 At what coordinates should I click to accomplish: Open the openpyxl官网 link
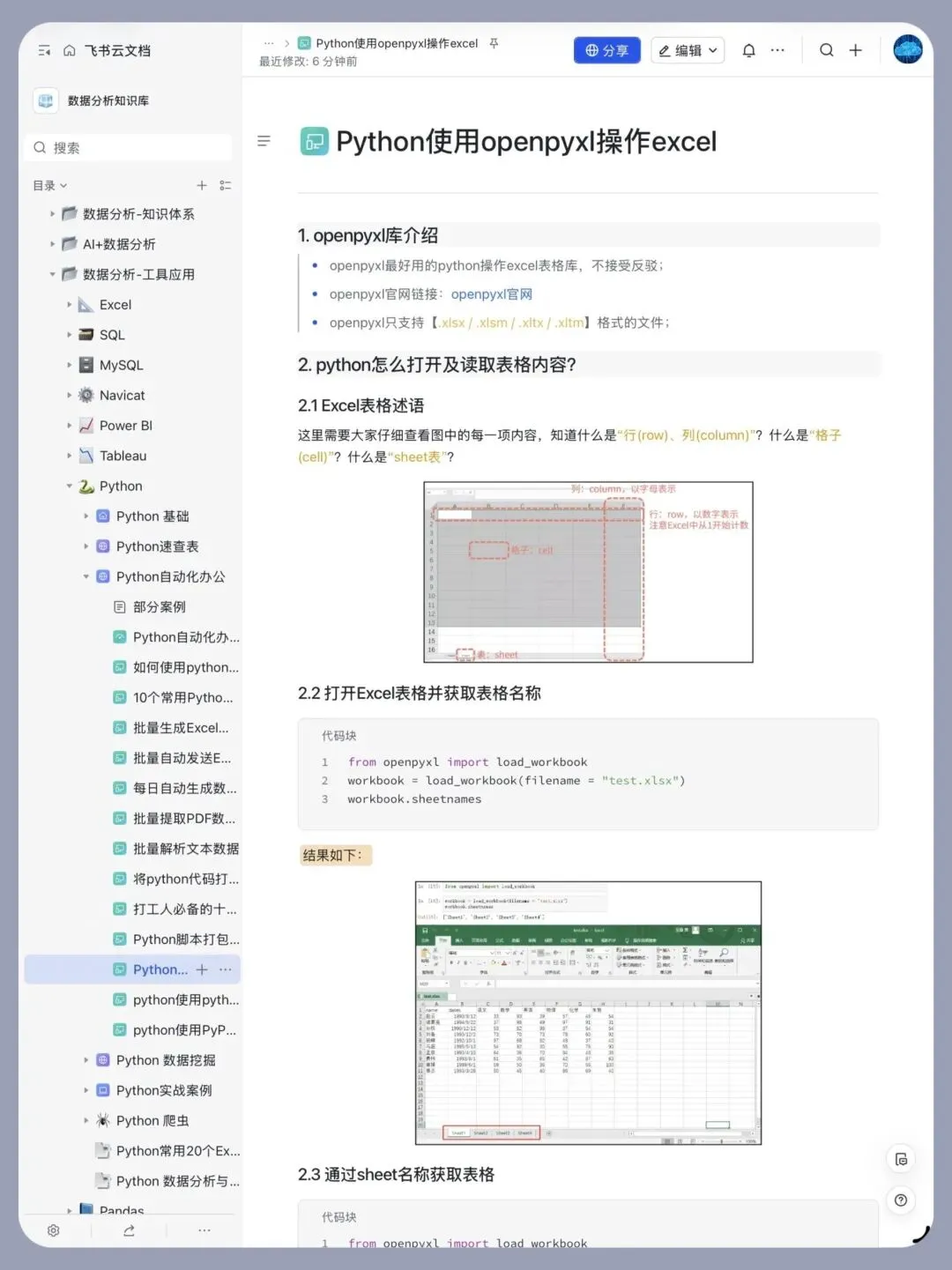click(x=492, y=294)
